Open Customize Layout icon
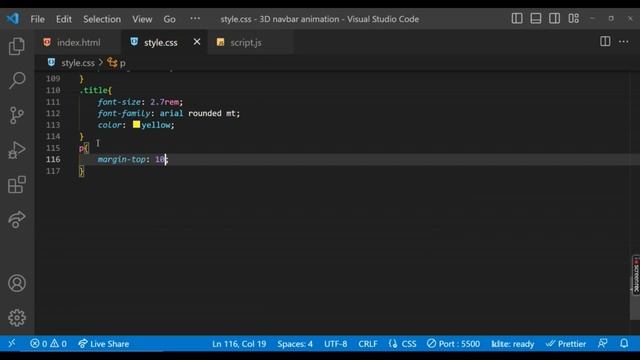This screenshot has width=640, height=360. coord(573,18)
